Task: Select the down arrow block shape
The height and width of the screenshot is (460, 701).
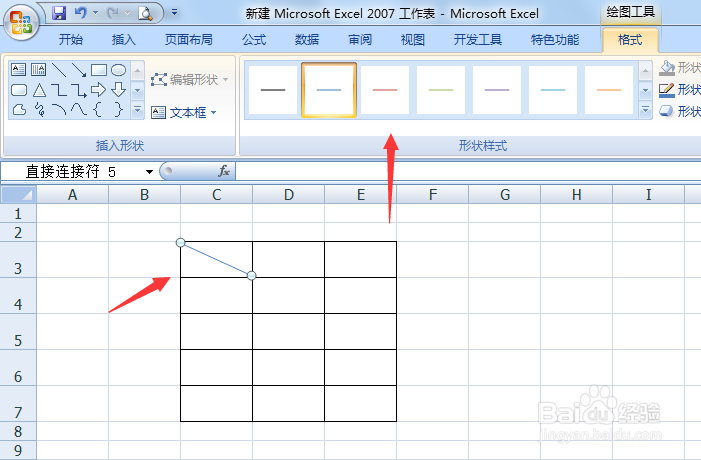Action: point(118,90)
